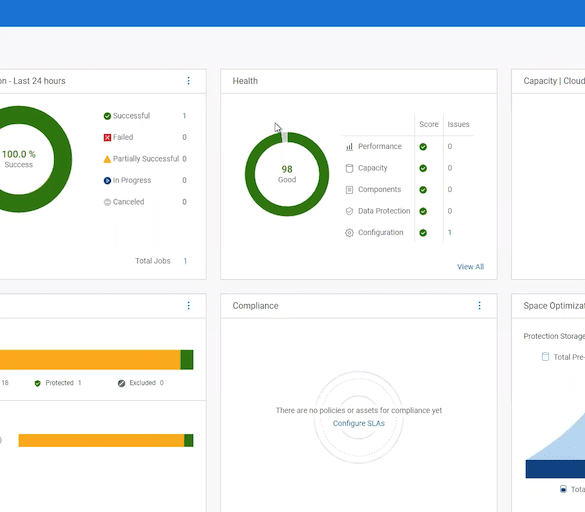Click the Protected green shield icon
The height and width of the screenshot is (512, 585).
37,383
